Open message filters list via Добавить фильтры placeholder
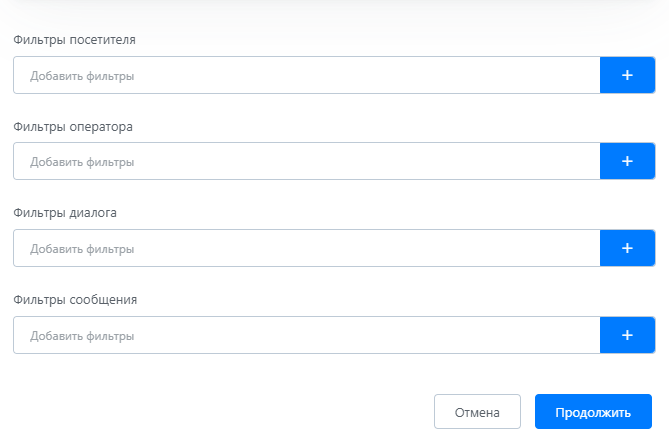The image size is (669, 441). point(82,336)
